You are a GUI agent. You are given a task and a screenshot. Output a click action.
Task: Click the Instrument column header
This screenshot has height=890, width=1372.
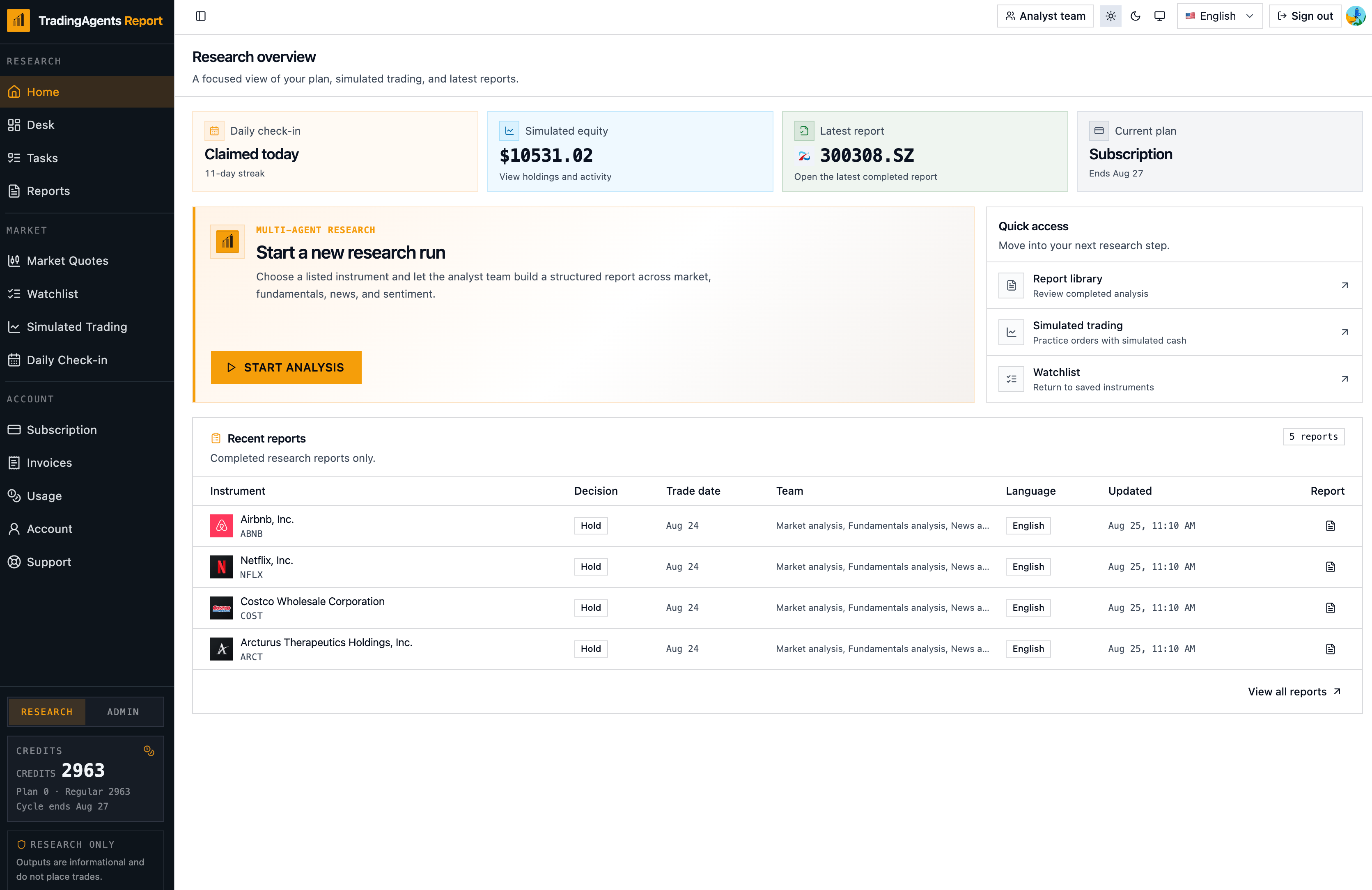[x=238, y=491]
